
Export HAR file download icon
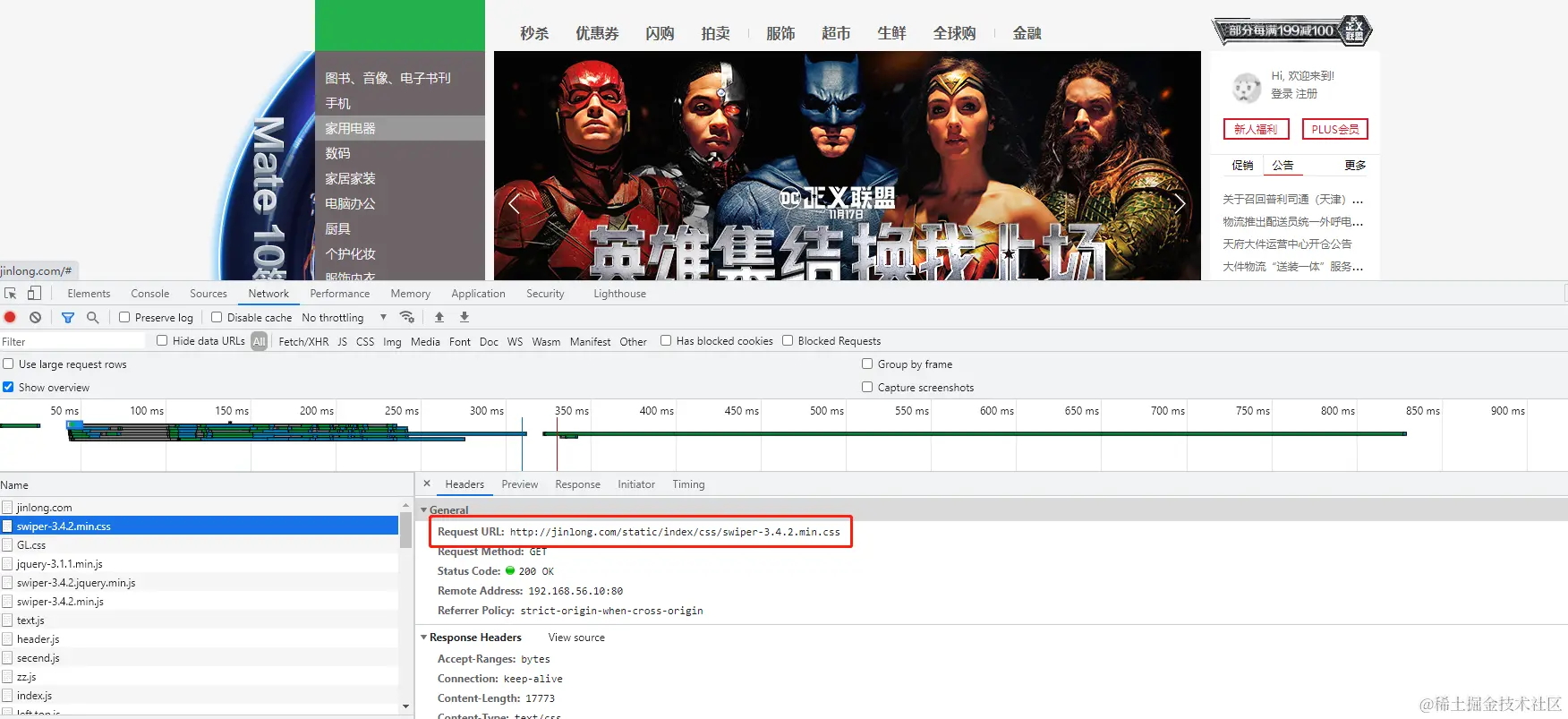click(464, 317)
